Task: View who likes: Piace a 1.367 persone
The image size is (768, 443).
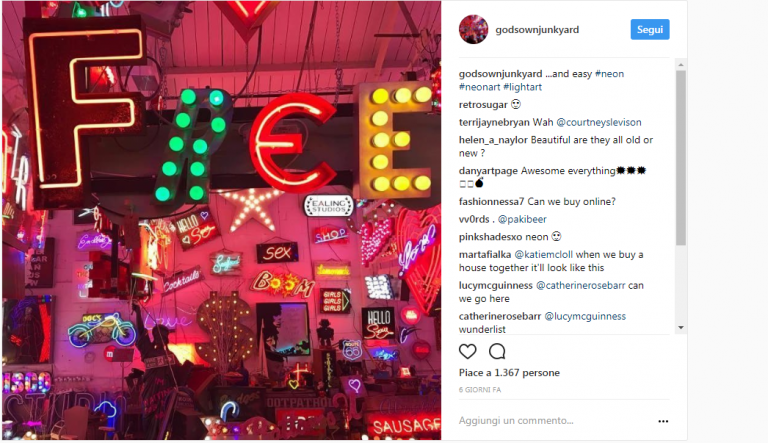Action: (509, 372)
